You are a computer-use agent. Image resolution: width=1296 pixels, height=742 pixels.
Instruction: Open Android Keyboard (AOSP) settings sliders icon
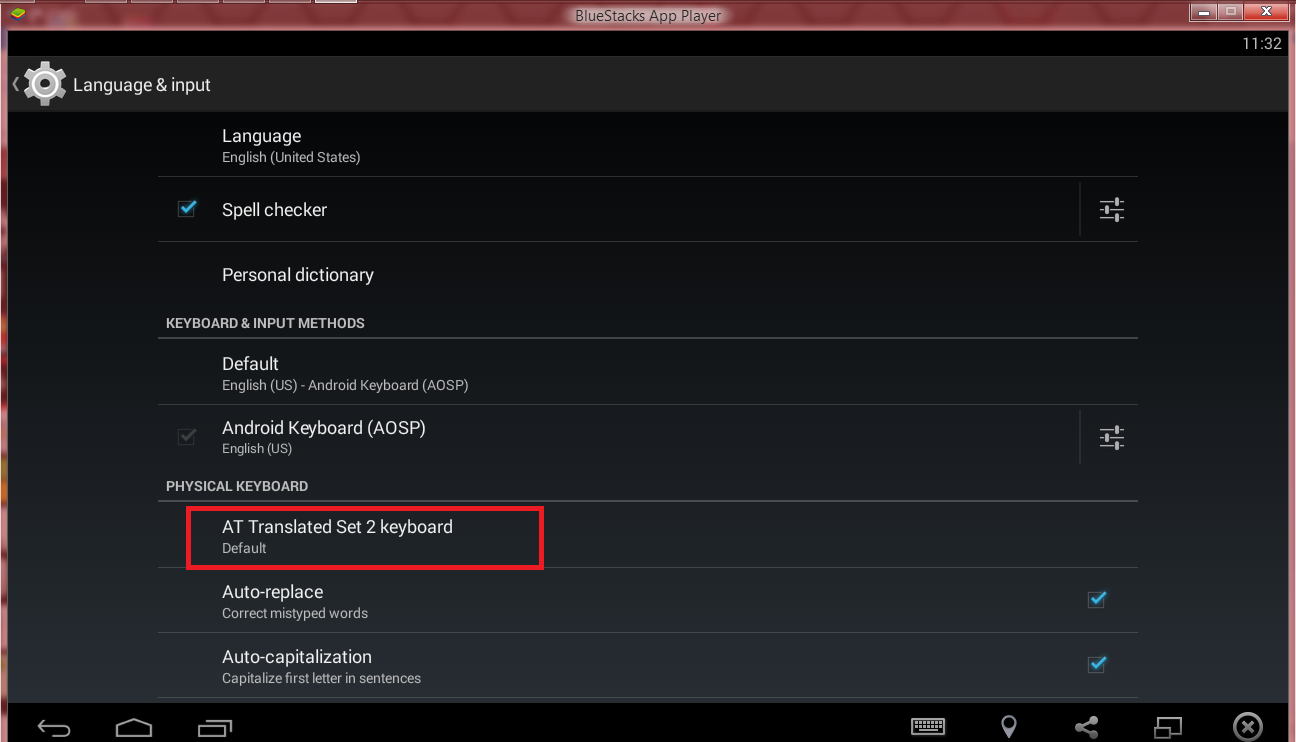[x=1111, y=437]
